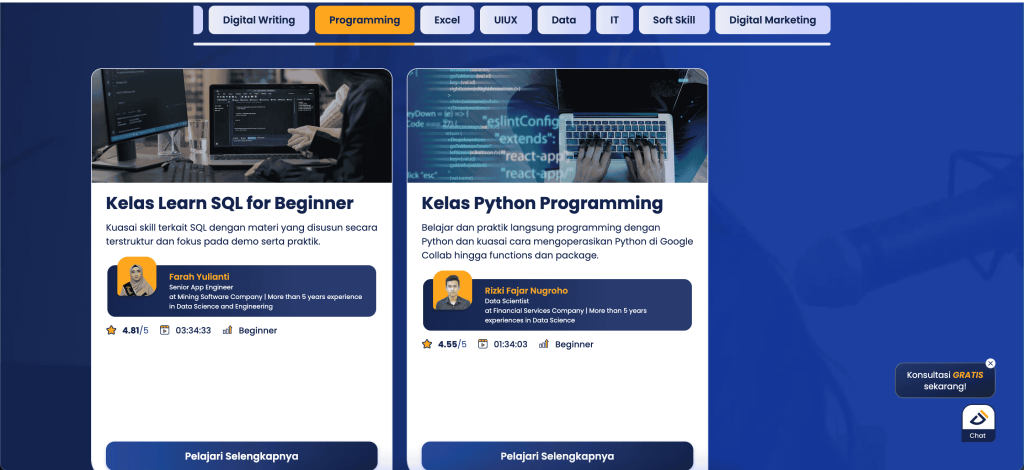The height and width of the screenshot is (470, 1024).
Task: Click the level bars icon on SQL card
Action: (x=227, y=330)
